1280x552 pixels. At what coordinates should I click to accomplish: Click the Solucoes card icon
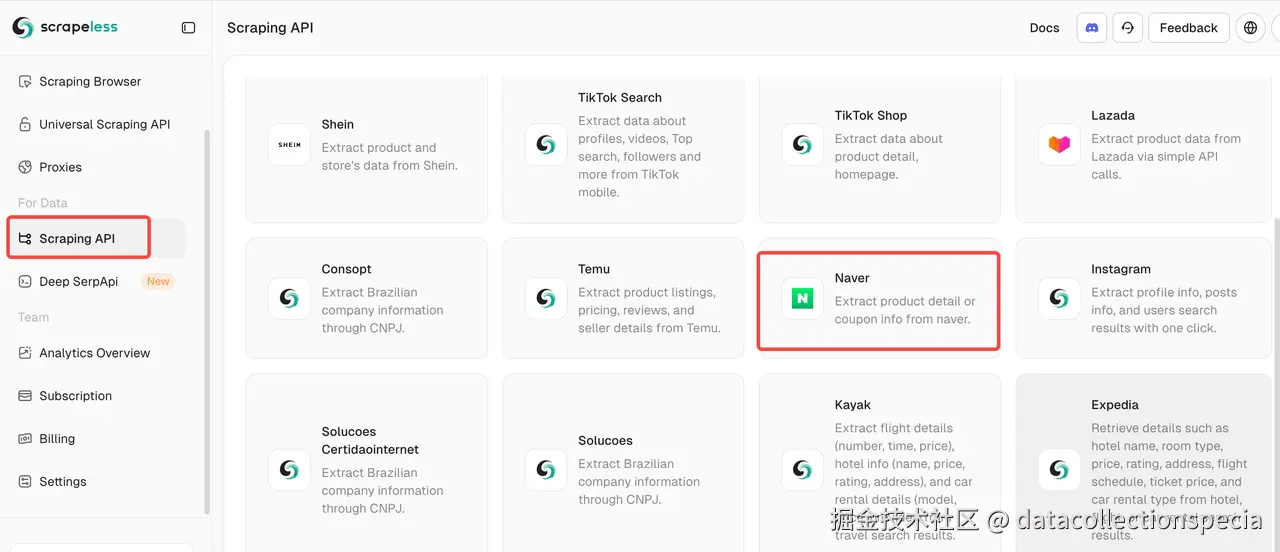click(x=546, y=469)
